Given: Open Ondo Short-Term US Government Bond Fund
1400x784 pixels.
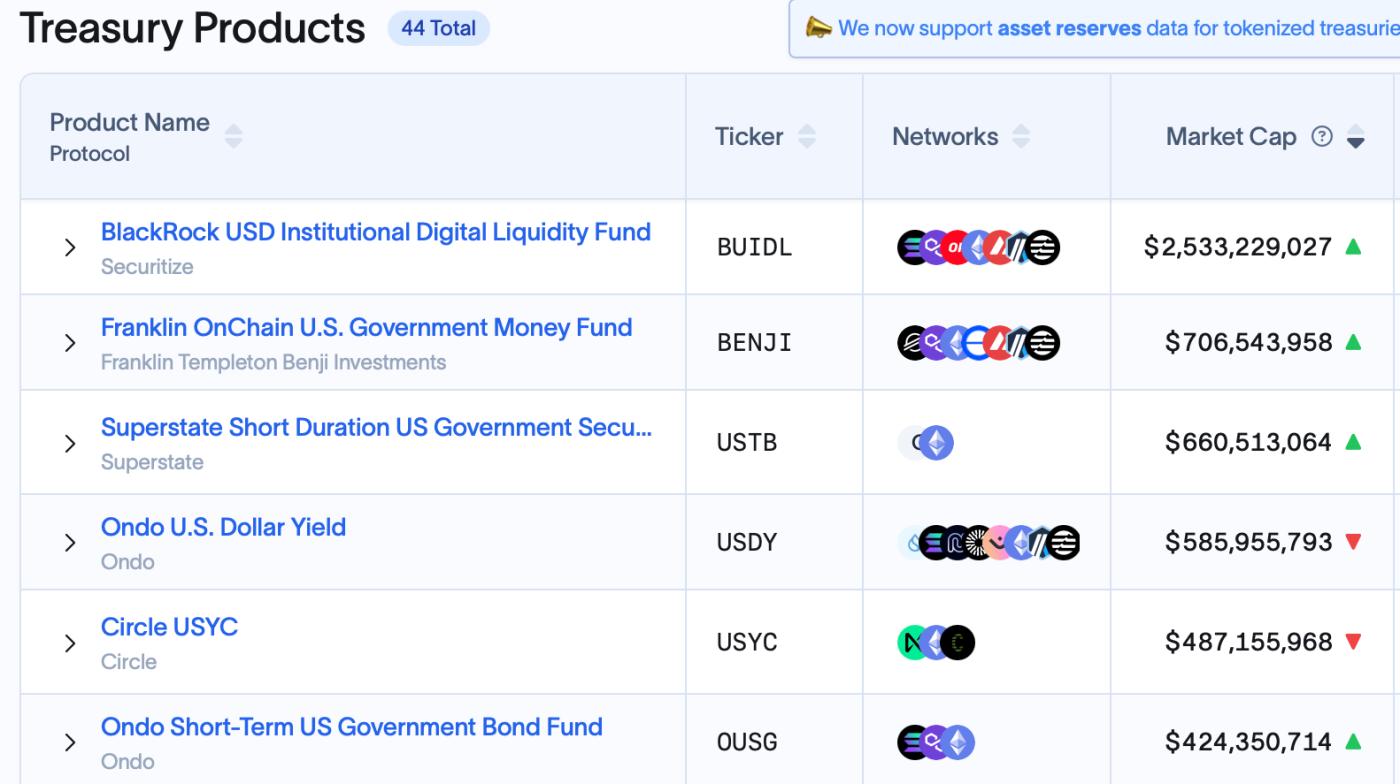Looking at the screenshot, I should [351, 727].
